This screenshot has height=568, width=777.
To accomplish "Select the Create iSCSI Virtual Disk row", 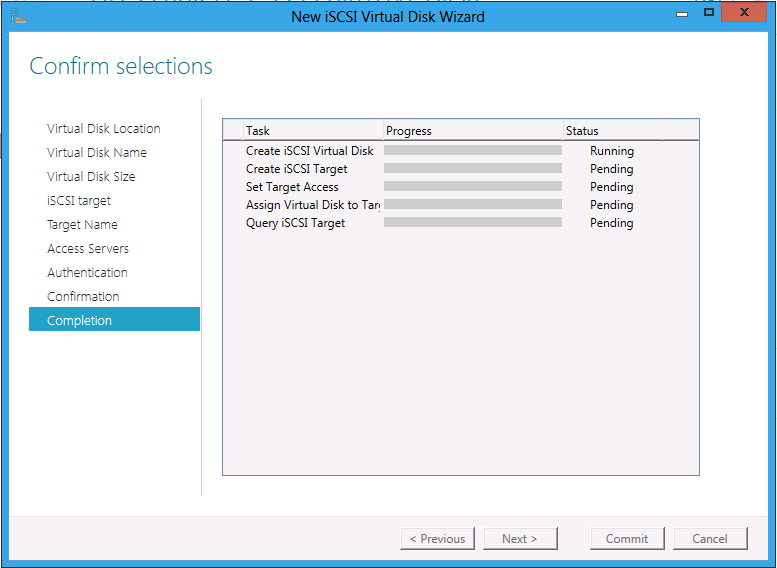I will pyautogui.click(x=461, y=151).
